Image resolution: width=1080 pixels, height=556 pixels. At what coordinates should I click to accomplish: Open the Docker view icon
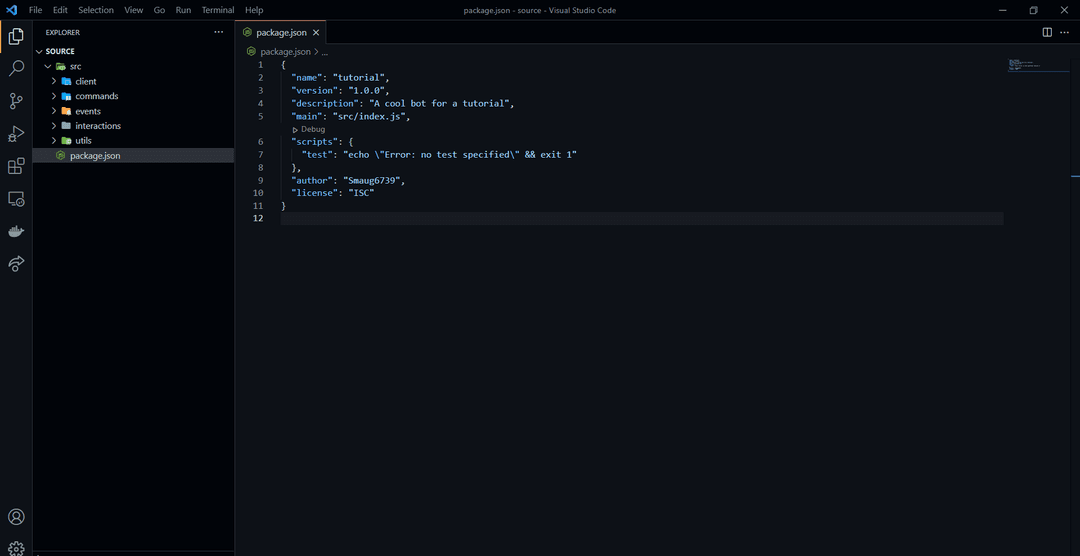(x=16, y=231)
